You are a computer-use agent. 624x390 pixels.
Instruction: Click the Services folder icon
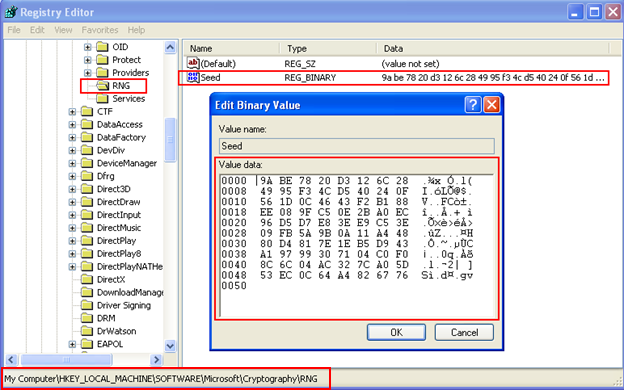pos(102,99)
